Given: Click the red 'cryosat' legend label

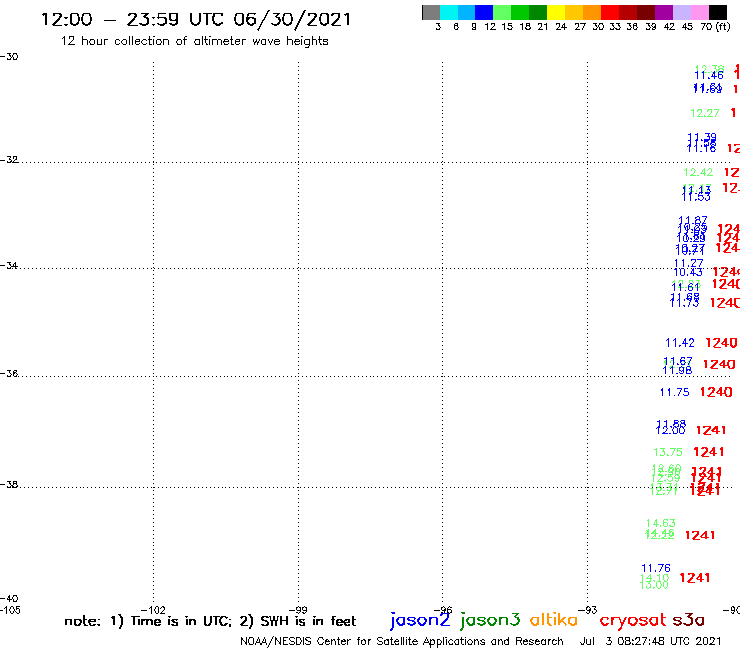Looking at the screenshot, I should point(632,620).
